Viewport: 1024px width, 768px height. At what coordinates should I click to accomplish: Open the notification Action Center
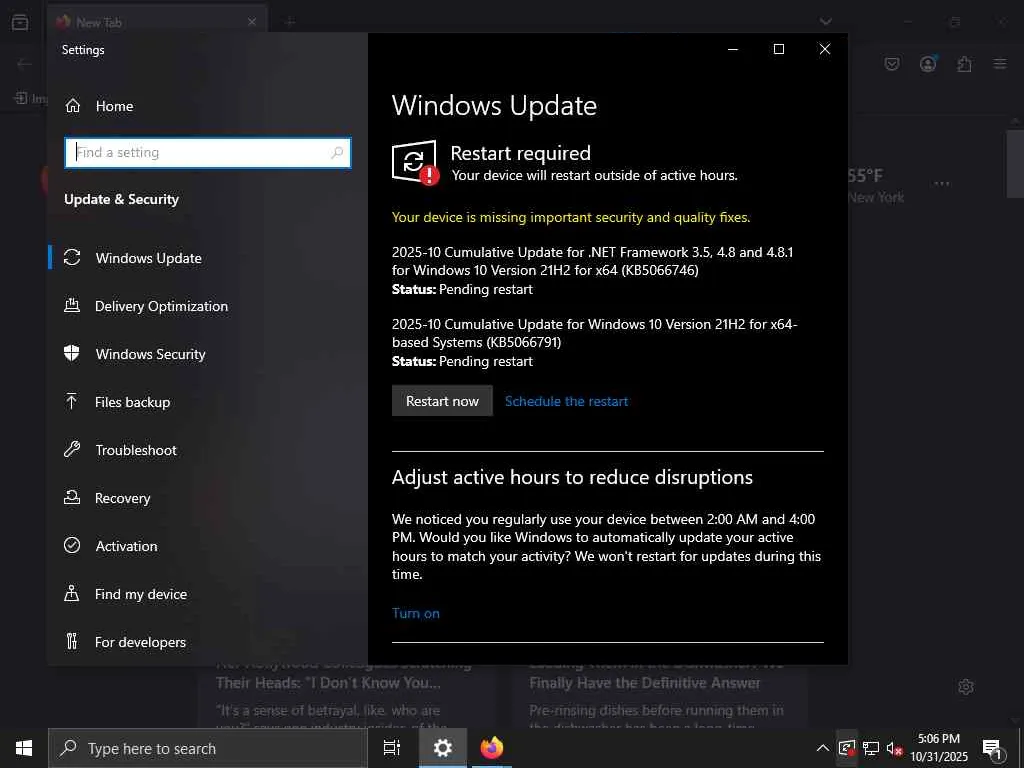(x=993, y=748)
